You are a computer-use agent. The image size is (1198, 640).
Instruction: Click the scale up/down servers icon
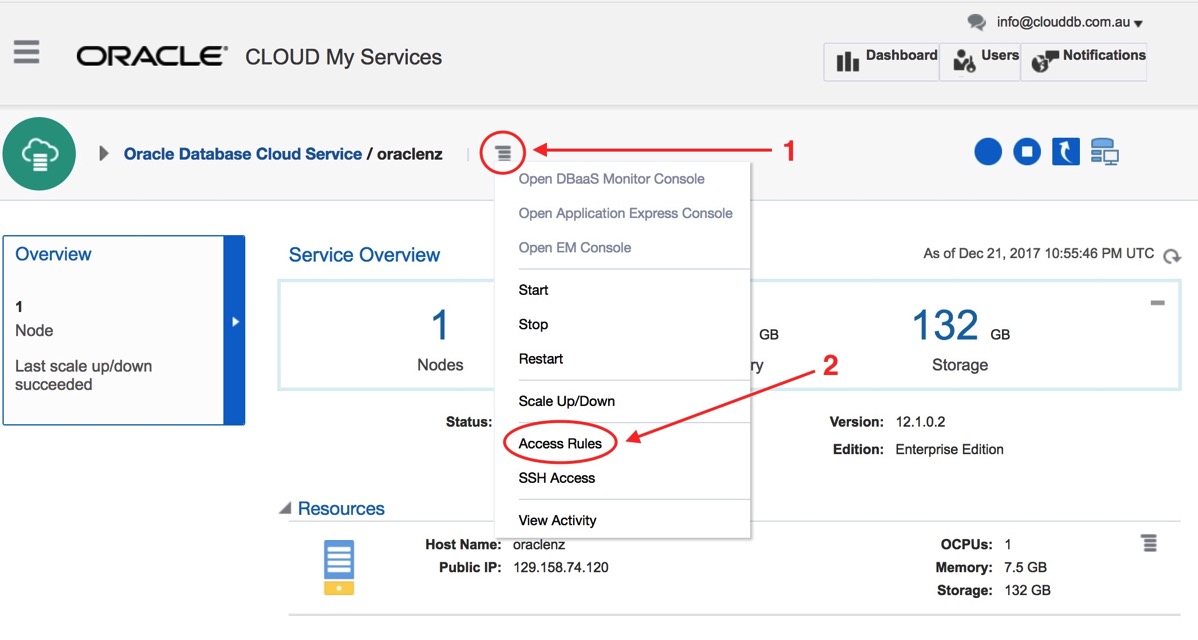[1105, 152]
